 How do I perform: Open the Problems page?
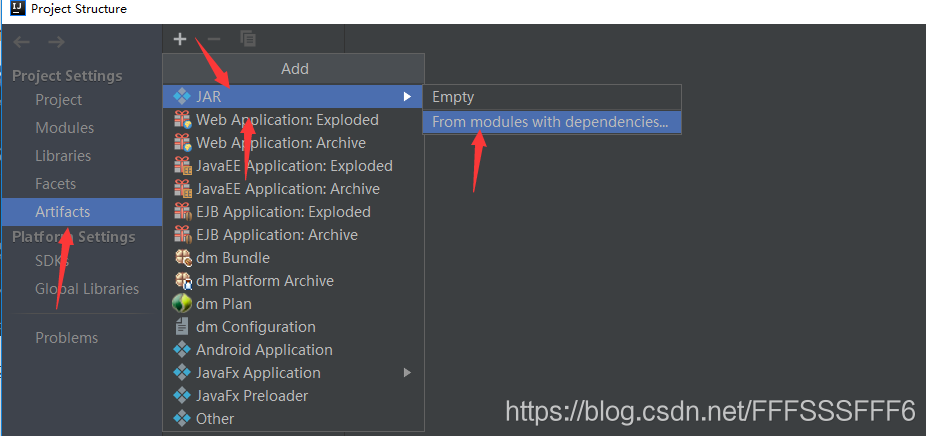pyautogui.click(x=67, y=337)
